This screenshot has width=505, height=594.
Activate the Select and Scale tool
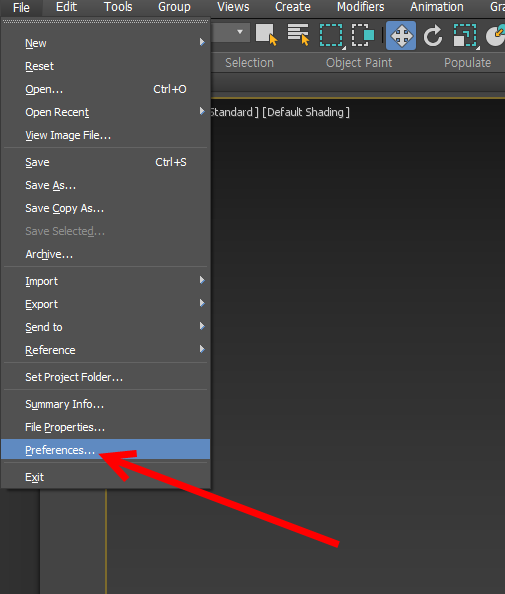click(466, 36)
